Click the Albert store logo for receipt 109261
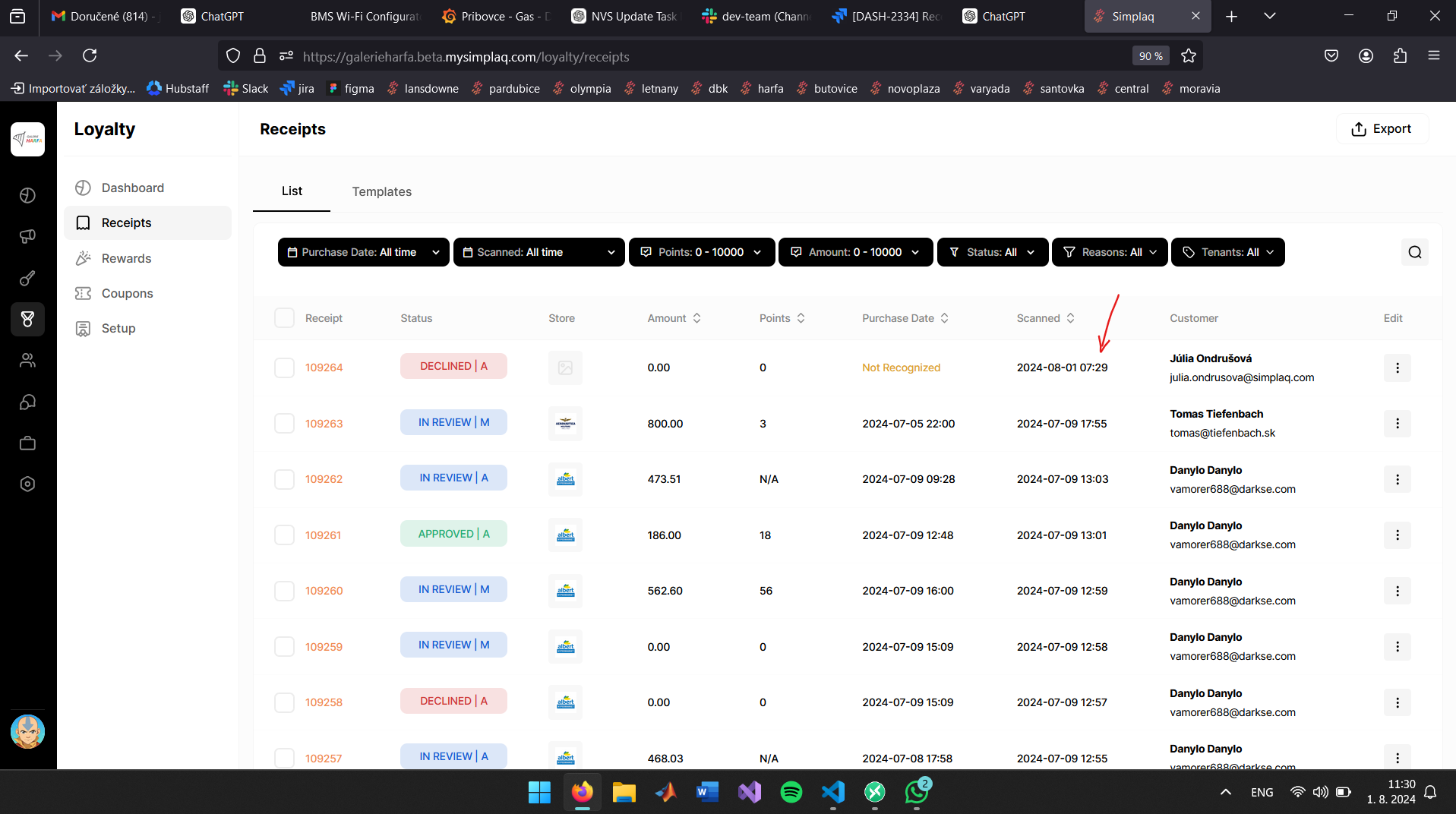 [x=565, y=535]
